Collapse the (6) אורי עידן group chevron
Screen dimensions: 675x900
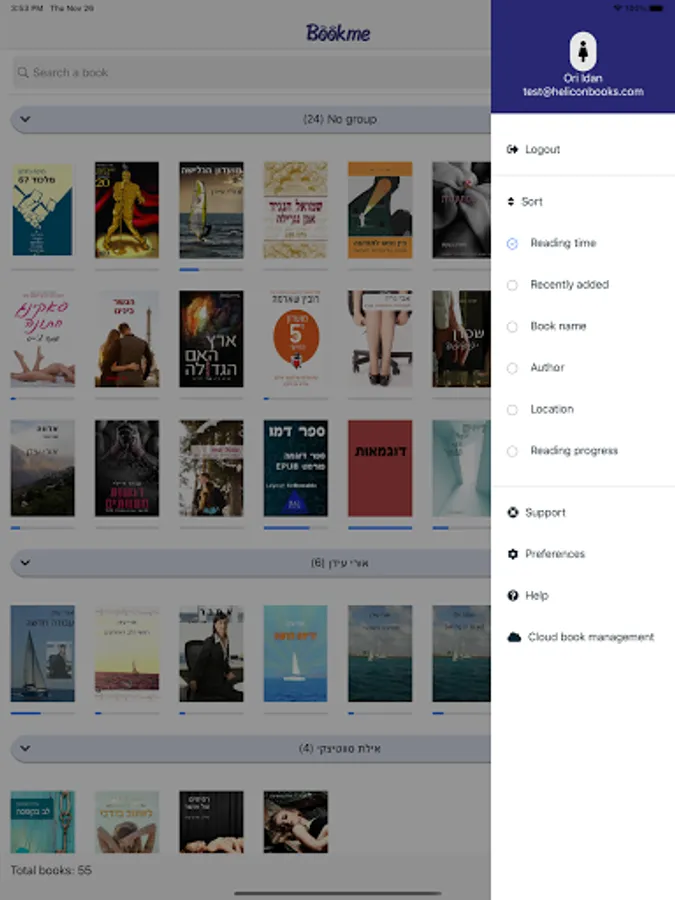(x=25, y=562)
